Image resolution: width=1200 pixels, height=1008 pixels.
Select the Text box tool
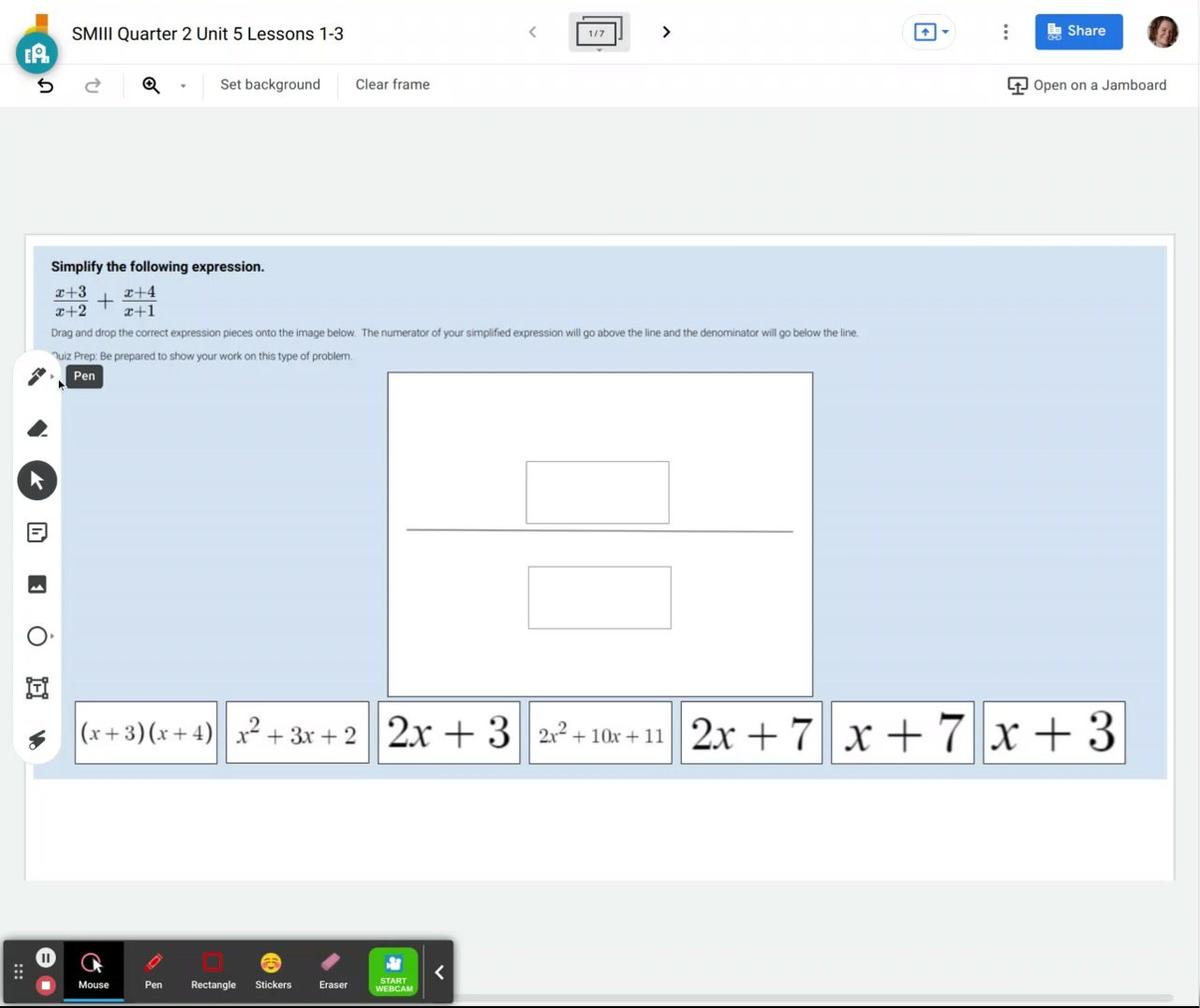click(37, 688)
